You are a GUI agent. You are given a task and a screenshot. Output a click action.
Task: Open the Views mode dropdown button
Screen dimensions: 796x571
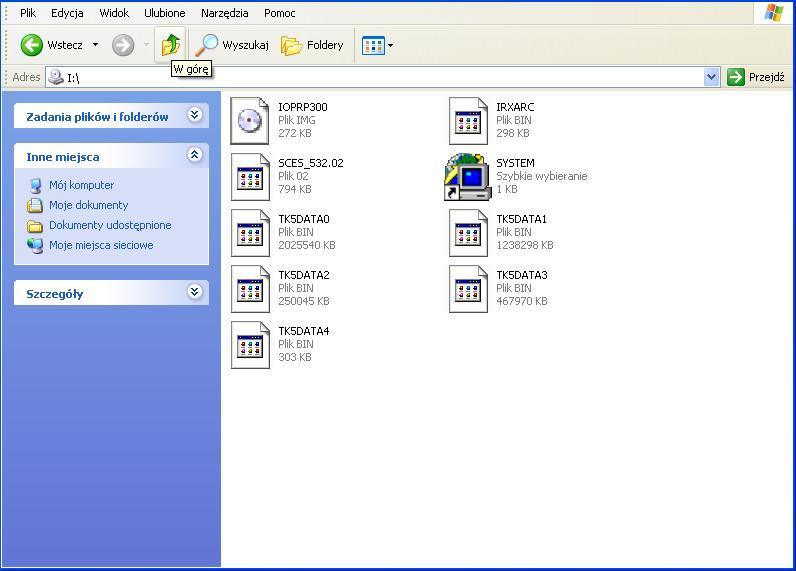[x=378, y=45]
